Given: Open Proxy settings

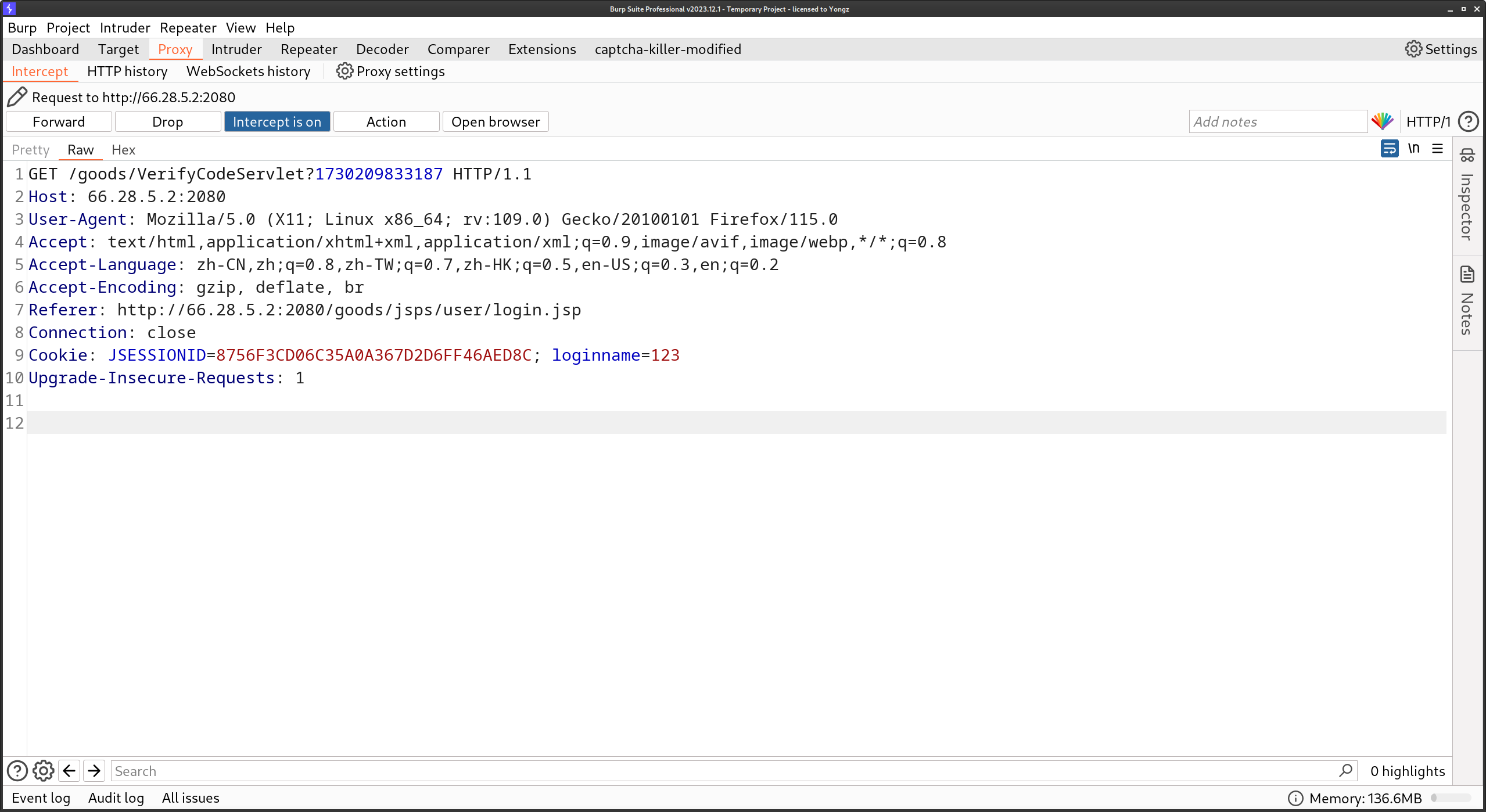Looking at the screenshot, I should (390, 71).
